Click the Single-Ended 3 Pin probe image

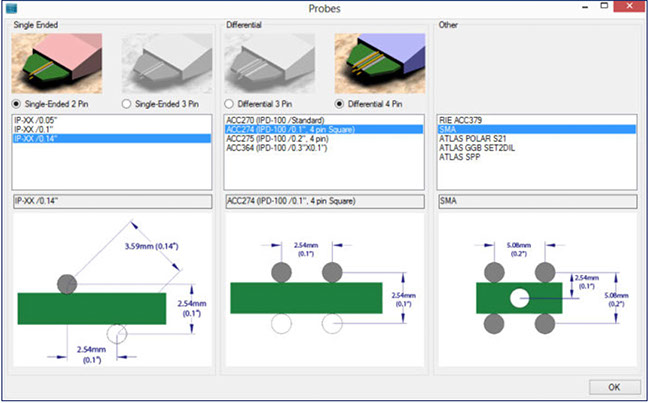click(166, 64)
